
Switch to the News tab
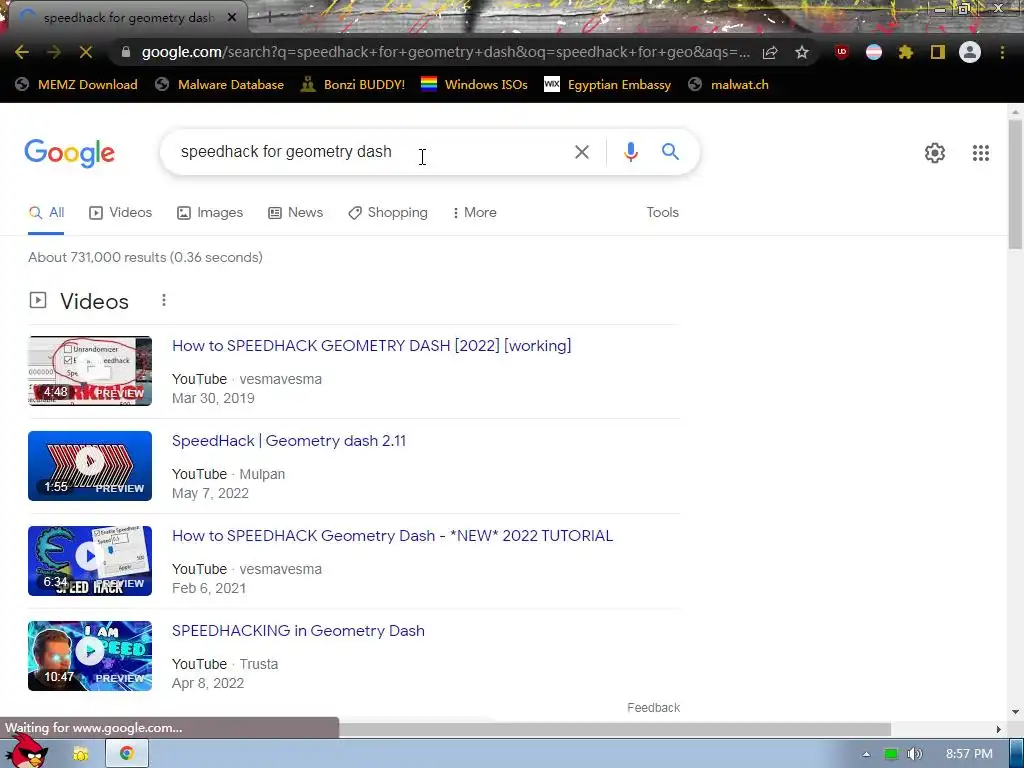[x=296, y=213]
